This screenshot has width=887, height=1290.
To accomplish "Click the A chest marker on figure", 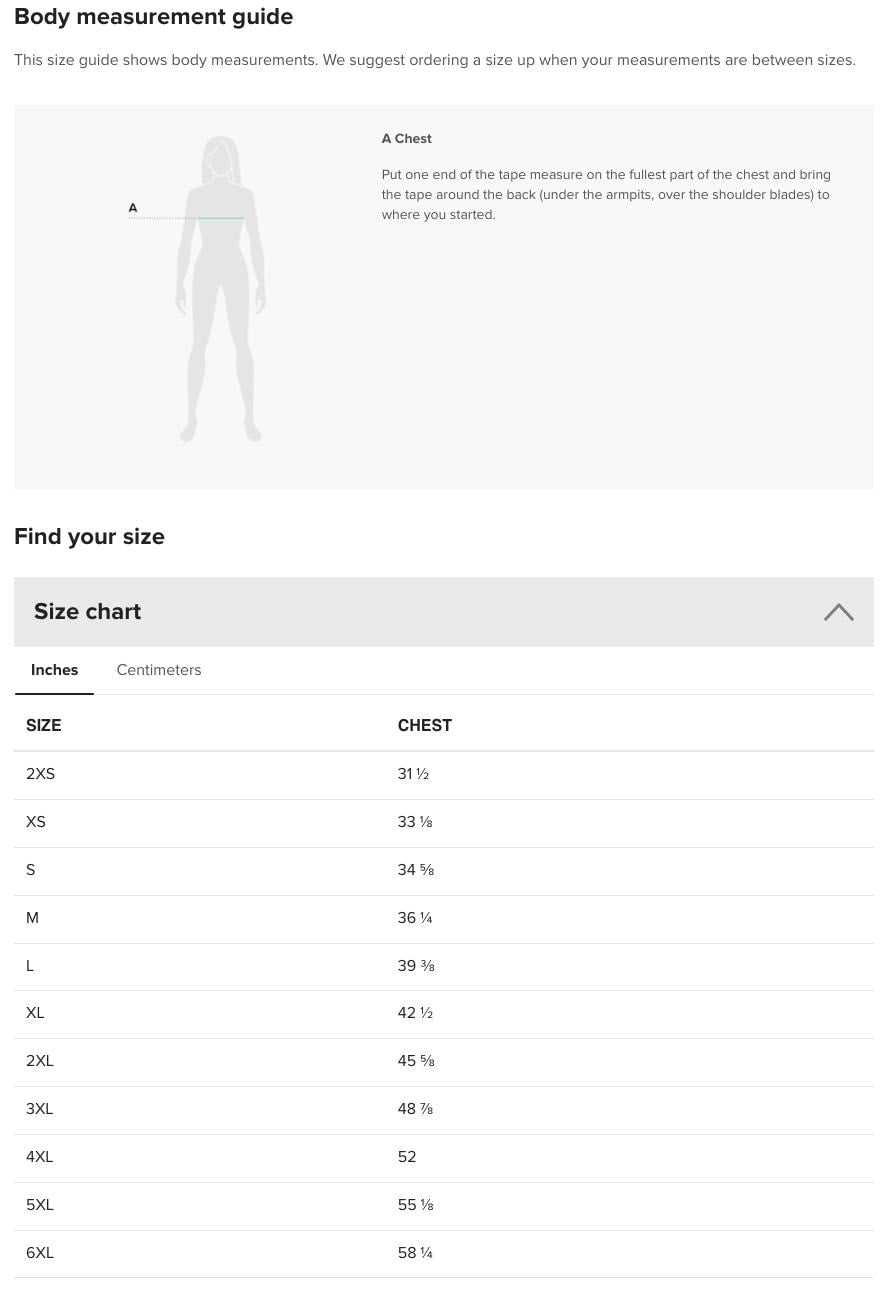I will click(x=133, y=208).
